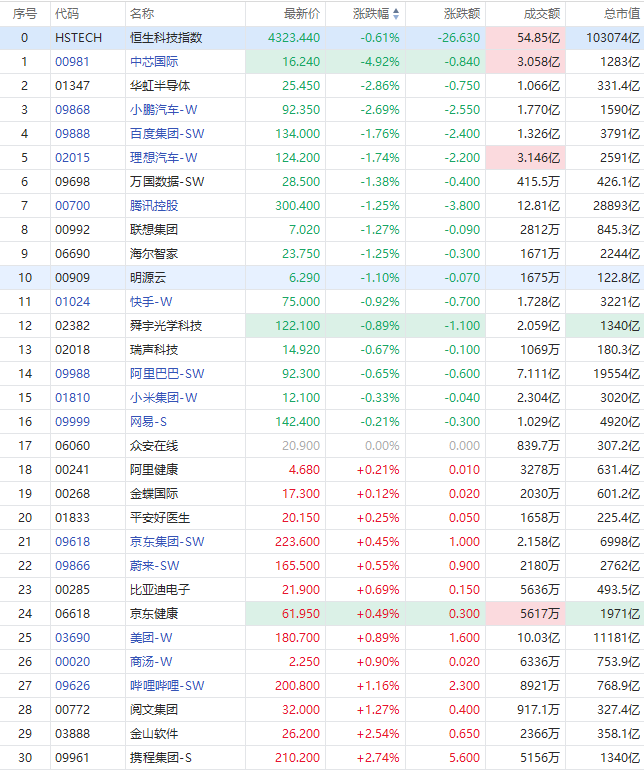This screenshot has height=771, width=644.
Task: Select 携程集团-S row name
Action: coord(161,758)
